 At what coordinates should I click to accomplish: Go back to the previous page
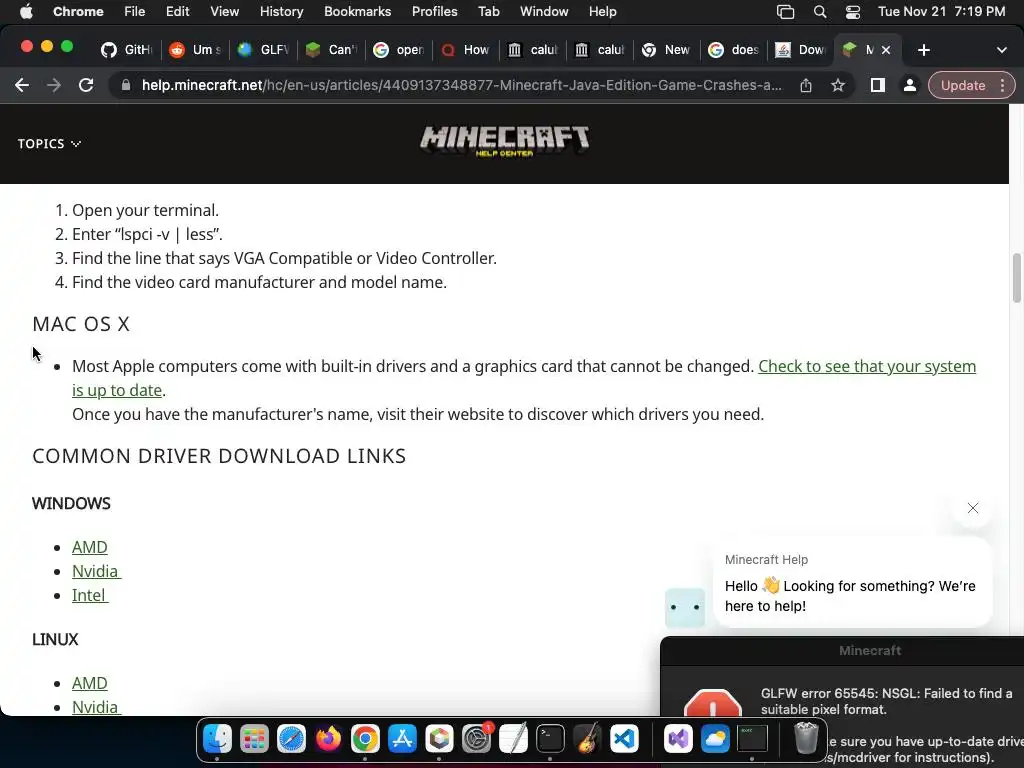pyautogui.click(x=22, y=85)
